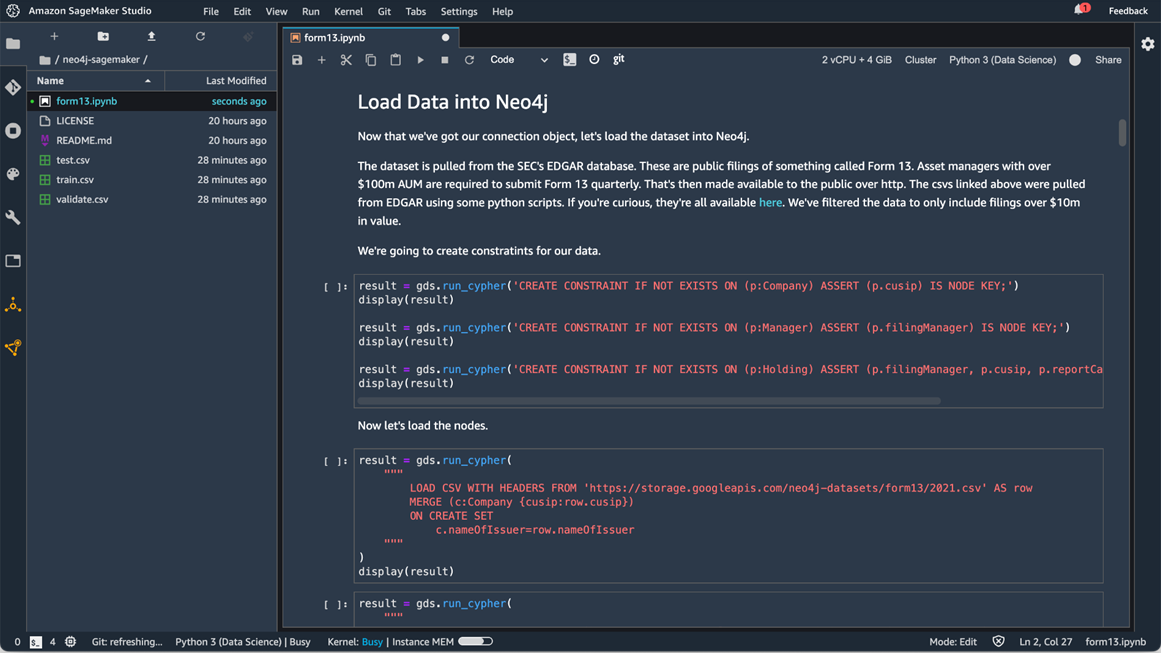This screenshot has height=653, width=1161.
Task: Open train.csv in the file browser
Action: (x=75, y=180)
